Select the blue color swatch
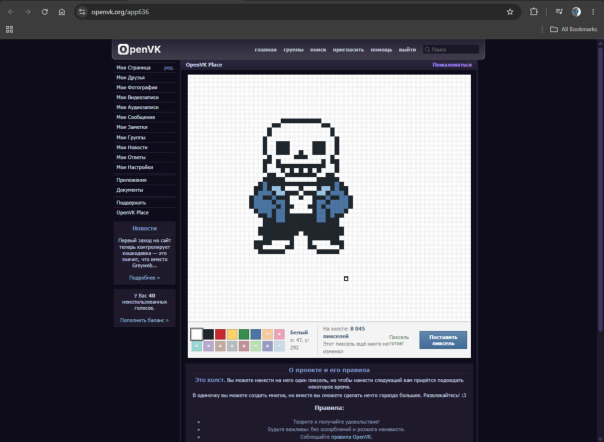The image size is (604, 442). click(x=256, y=334)
